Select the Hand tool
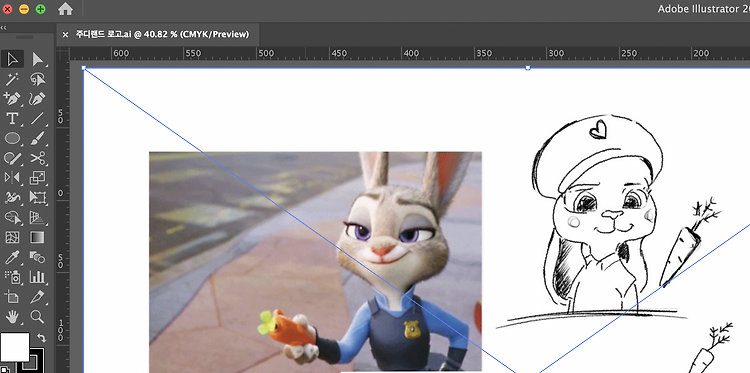The image size is (750, 373). point(12,316)
